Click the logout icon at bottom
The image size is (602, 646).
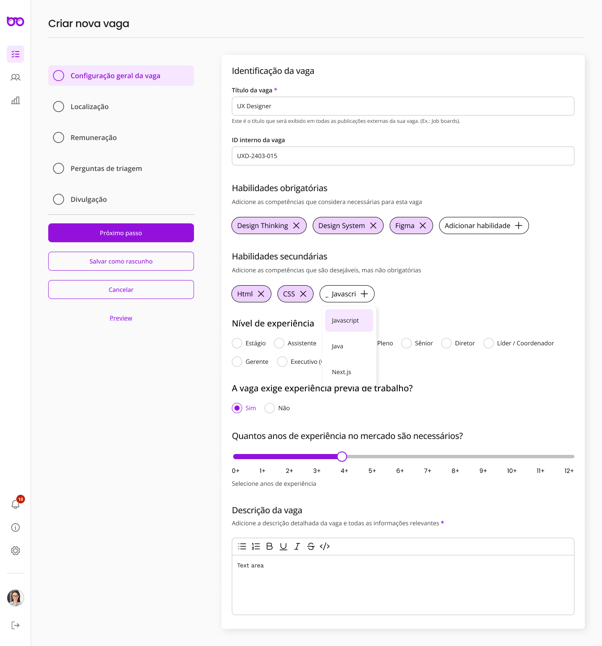coord(15,625)
